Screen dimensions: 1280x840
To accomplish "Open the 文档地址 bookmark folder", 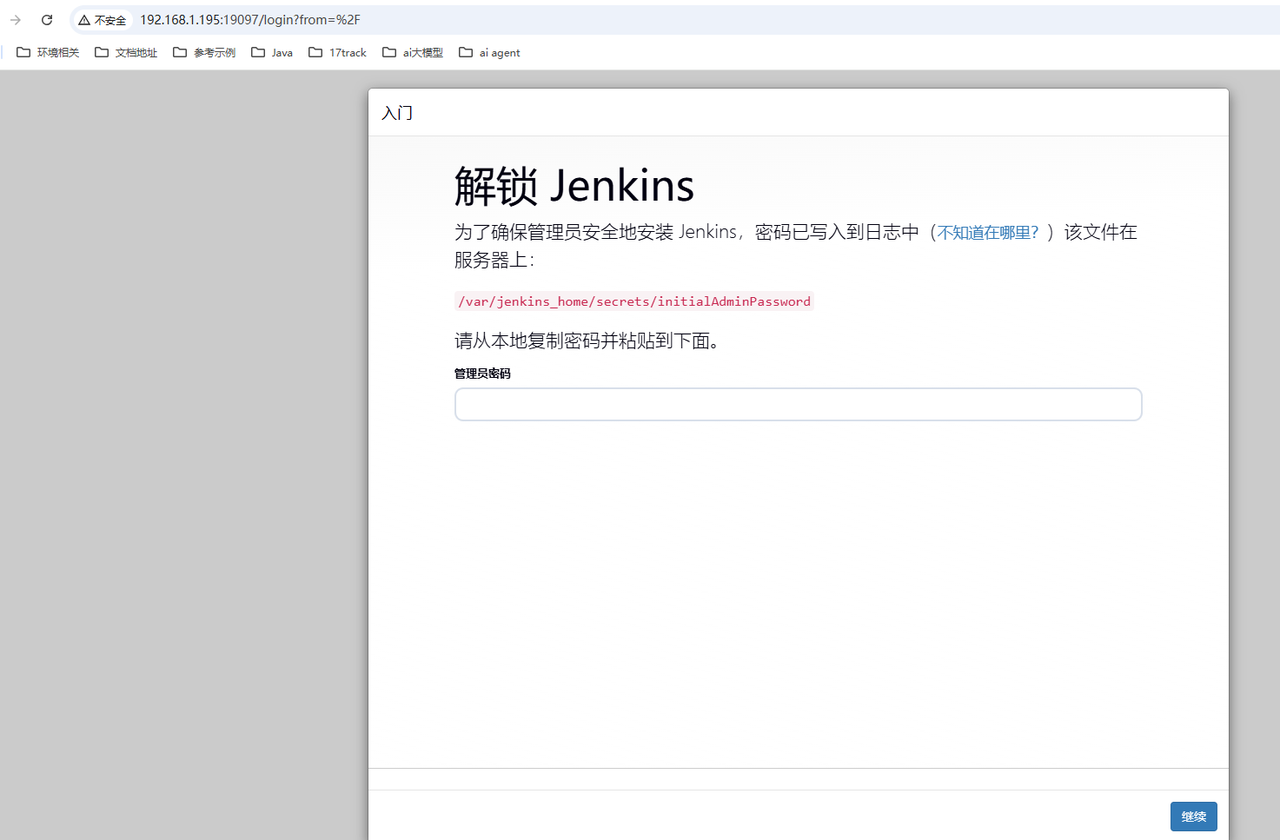I will point(126,52).
